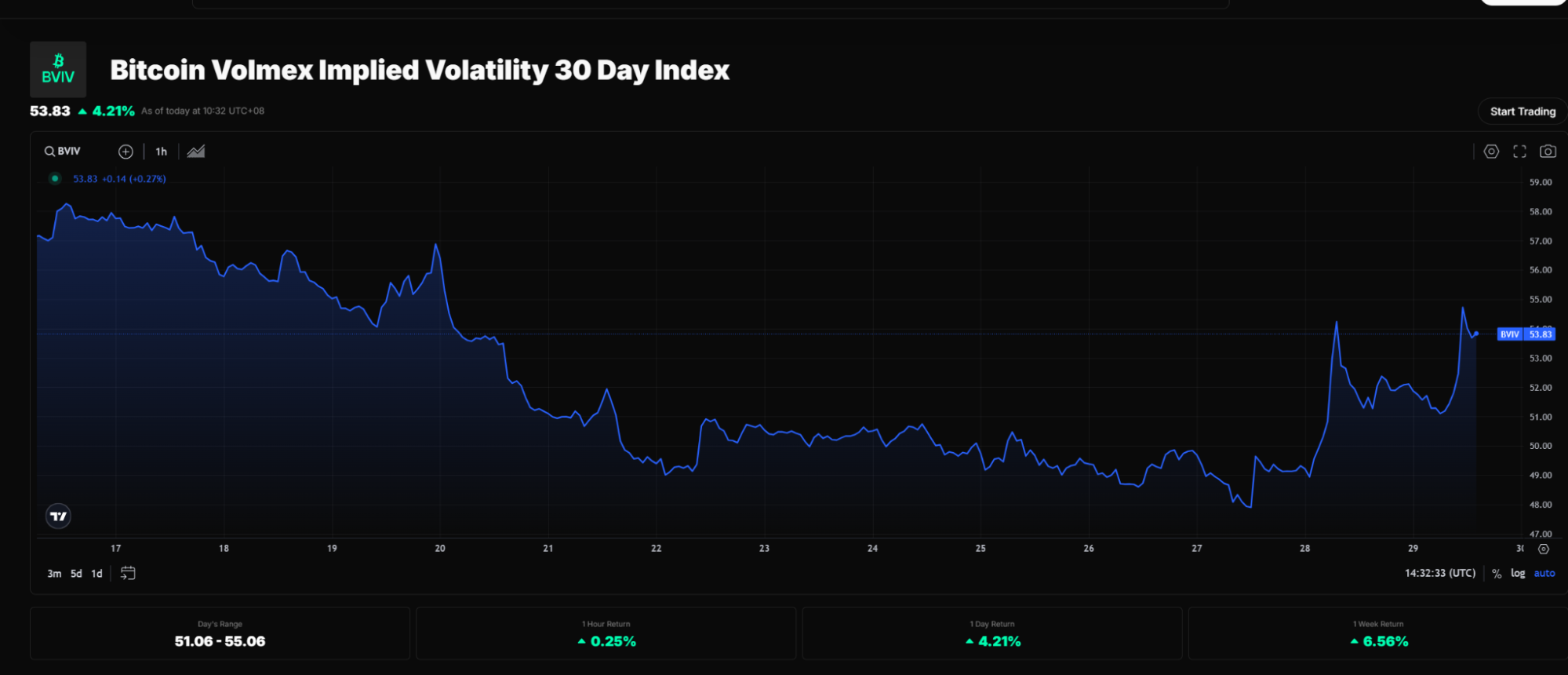The image size is (1568, 675).
Task: Click the TradingView logo on chart
Action: [58, 516]
